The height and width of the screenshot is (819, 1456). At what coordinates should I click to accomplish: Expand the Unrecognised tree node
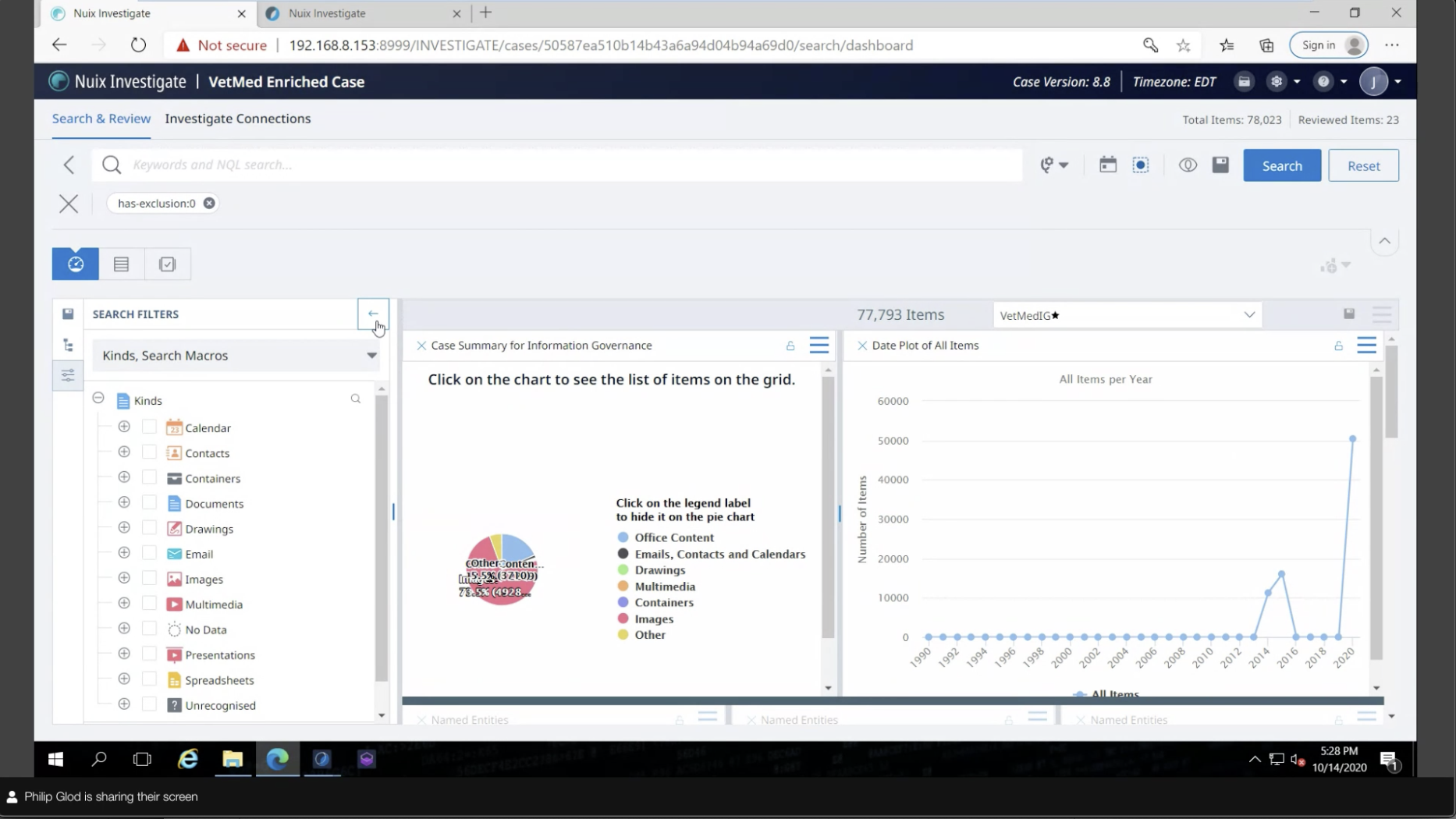124,704
